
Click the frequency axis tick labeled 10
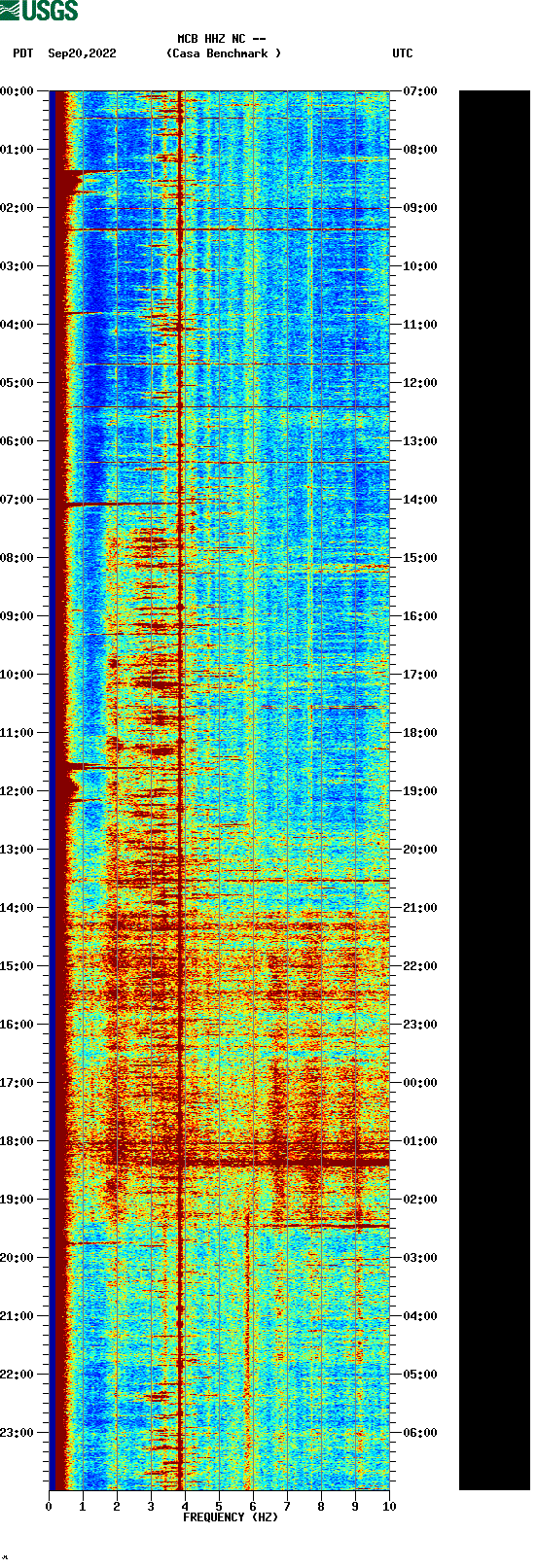pos(389,1507)
